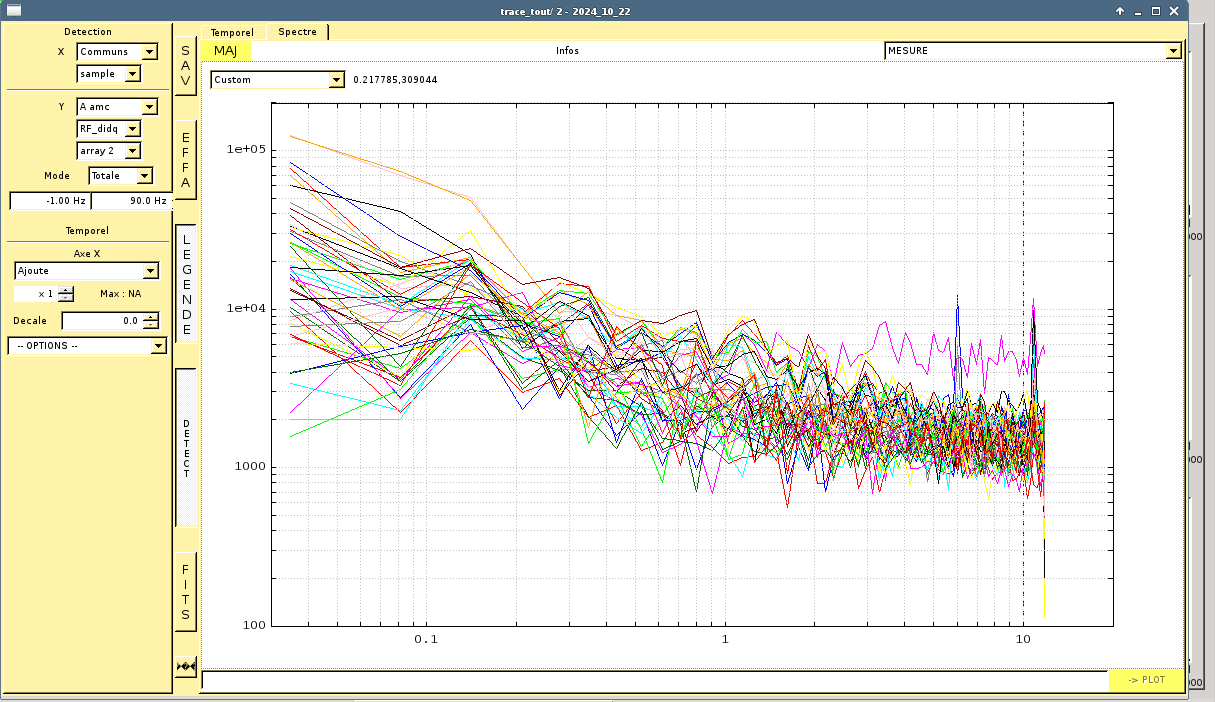Decrease the Decale value with stepper
Viewport: 1215px width, 702px height.
coord(151,325)
